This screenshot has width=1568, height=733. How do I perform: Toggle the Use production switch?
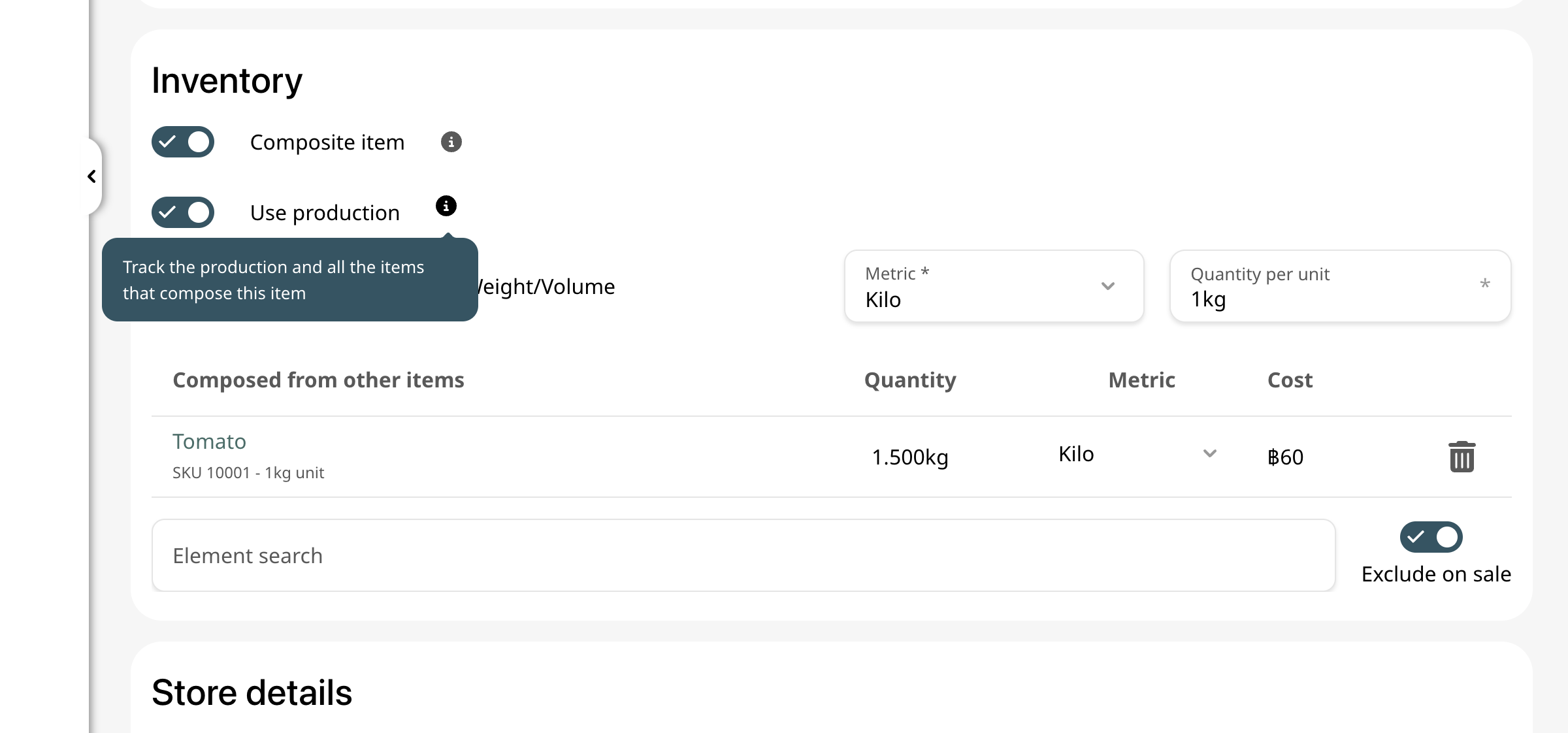click(x=183, y=212)
